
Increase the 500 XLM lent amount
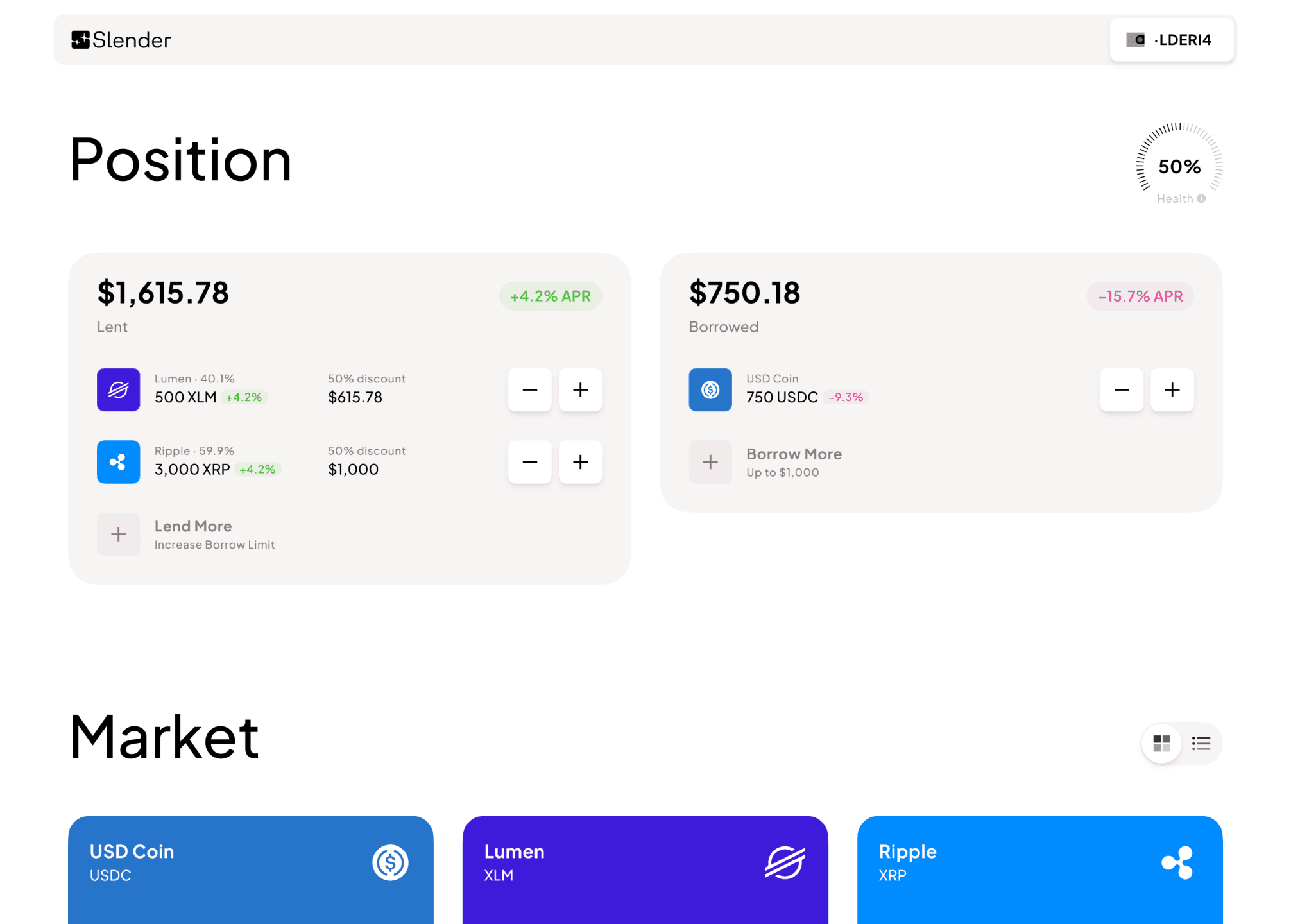pyautogui.click(x=579, y=389)
